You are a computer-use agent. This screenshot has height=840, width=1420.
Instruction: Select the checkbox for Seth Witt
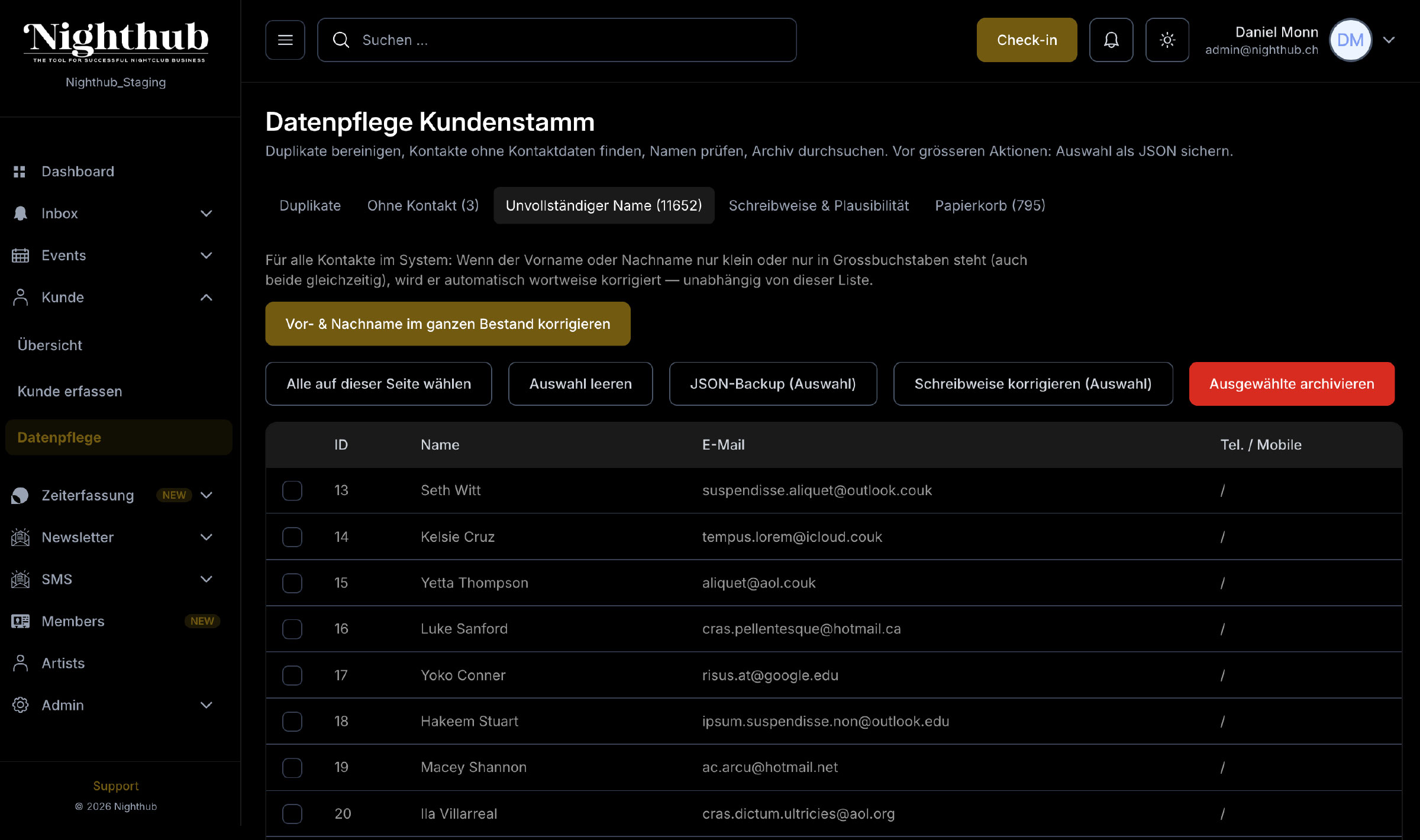pyautogui.click(x=292, y=490)
